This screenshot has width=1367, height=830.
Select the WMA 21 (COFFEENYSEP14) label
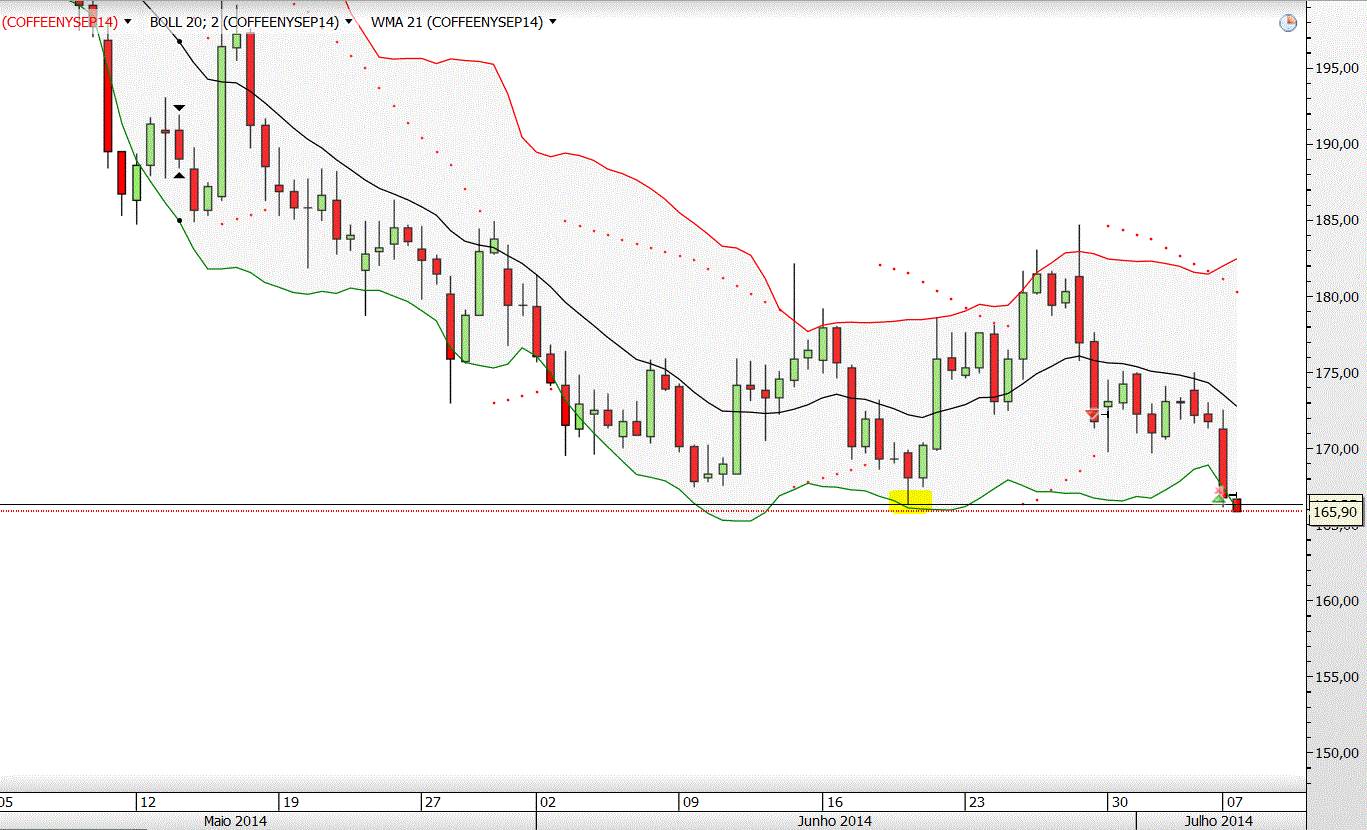click(457, 21)
